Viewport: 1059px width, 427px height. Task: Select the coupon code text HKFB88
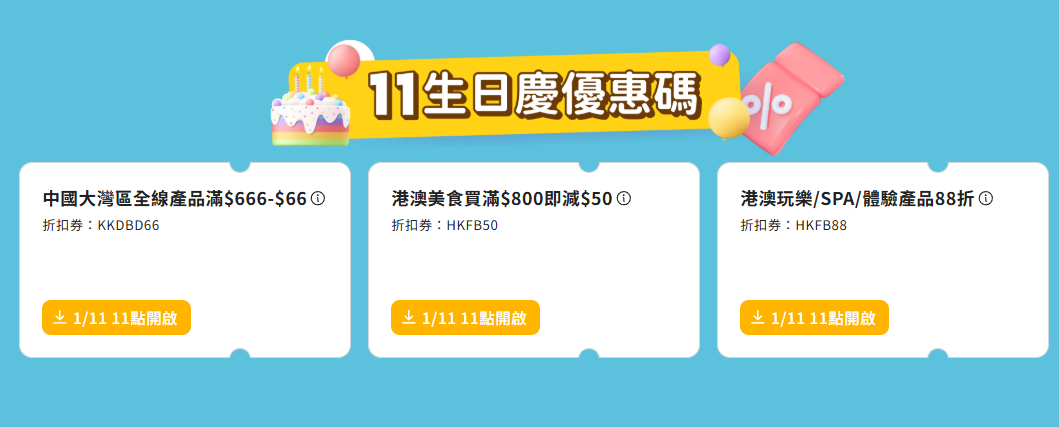(821, 226)
